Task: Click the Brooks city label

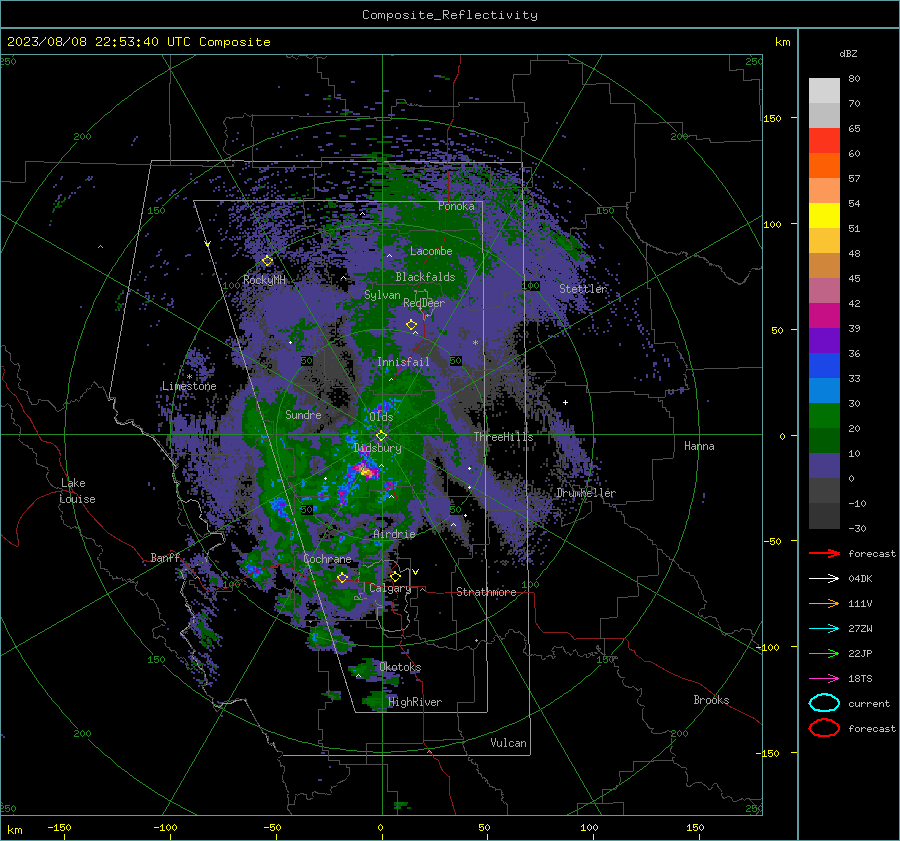Action: [x=711, y=700]
